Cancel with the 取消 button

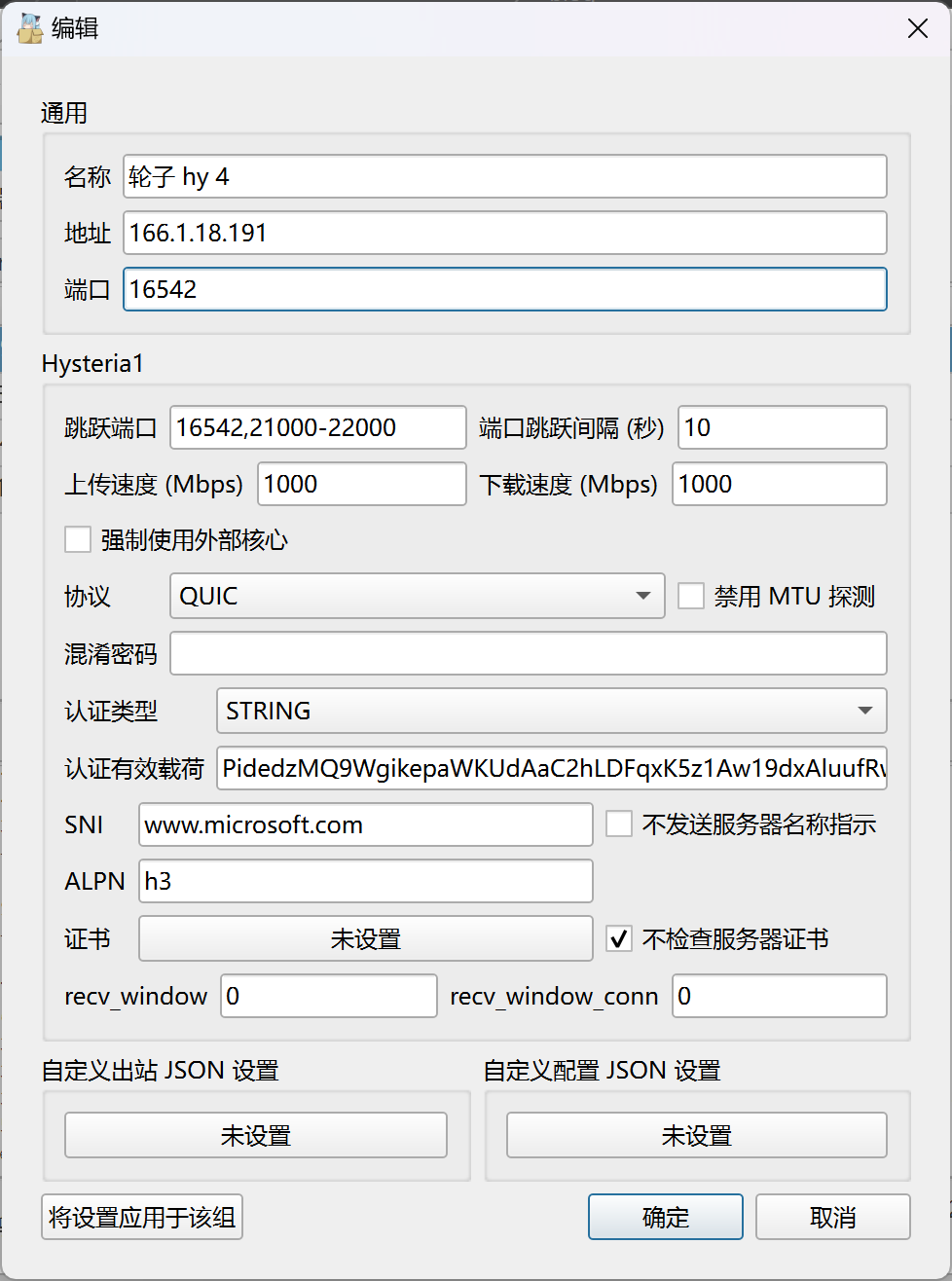[x=833, y=1217]
